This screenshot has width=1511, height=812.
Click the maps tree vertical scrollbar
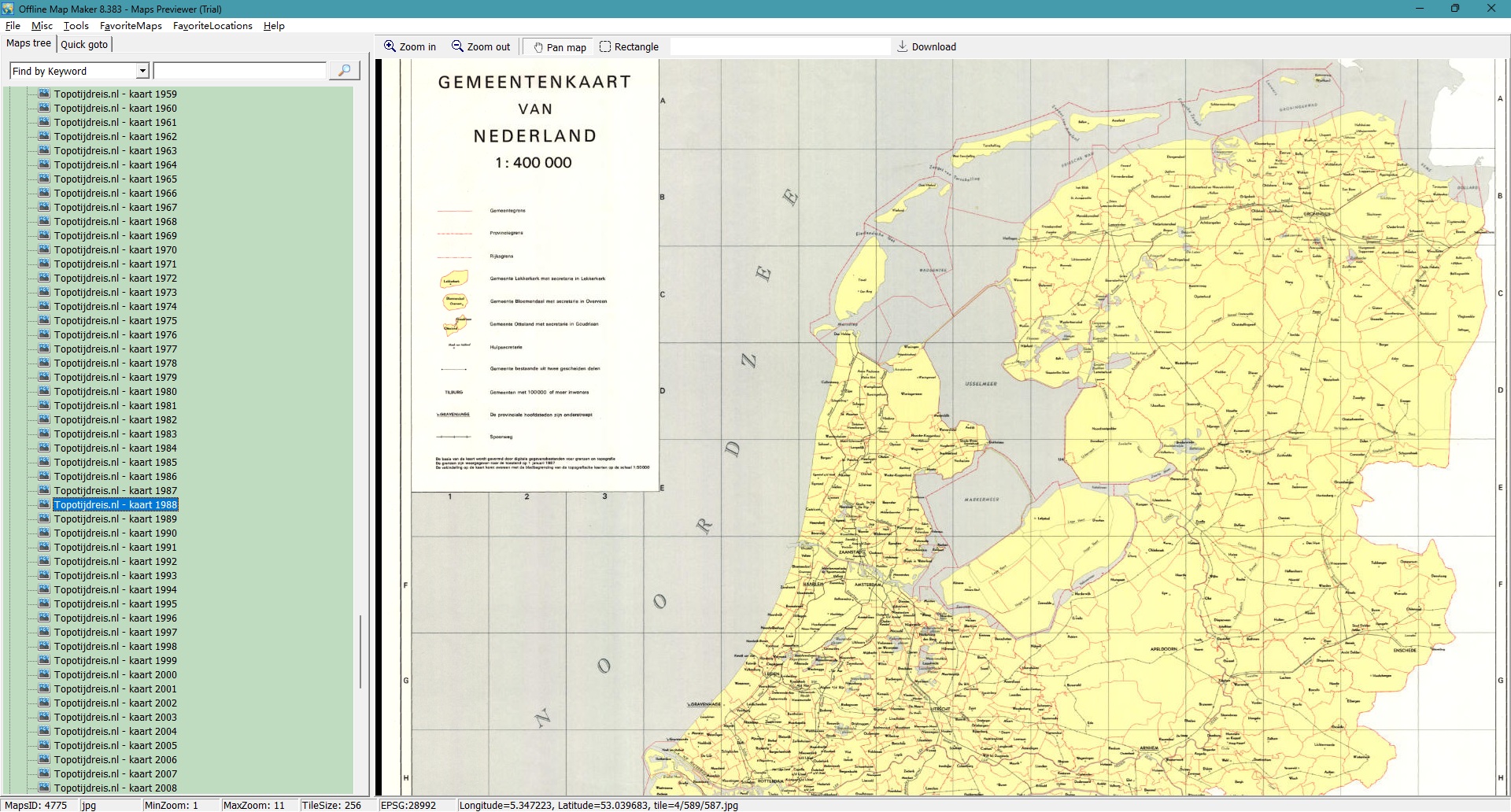tap(360, 651)
